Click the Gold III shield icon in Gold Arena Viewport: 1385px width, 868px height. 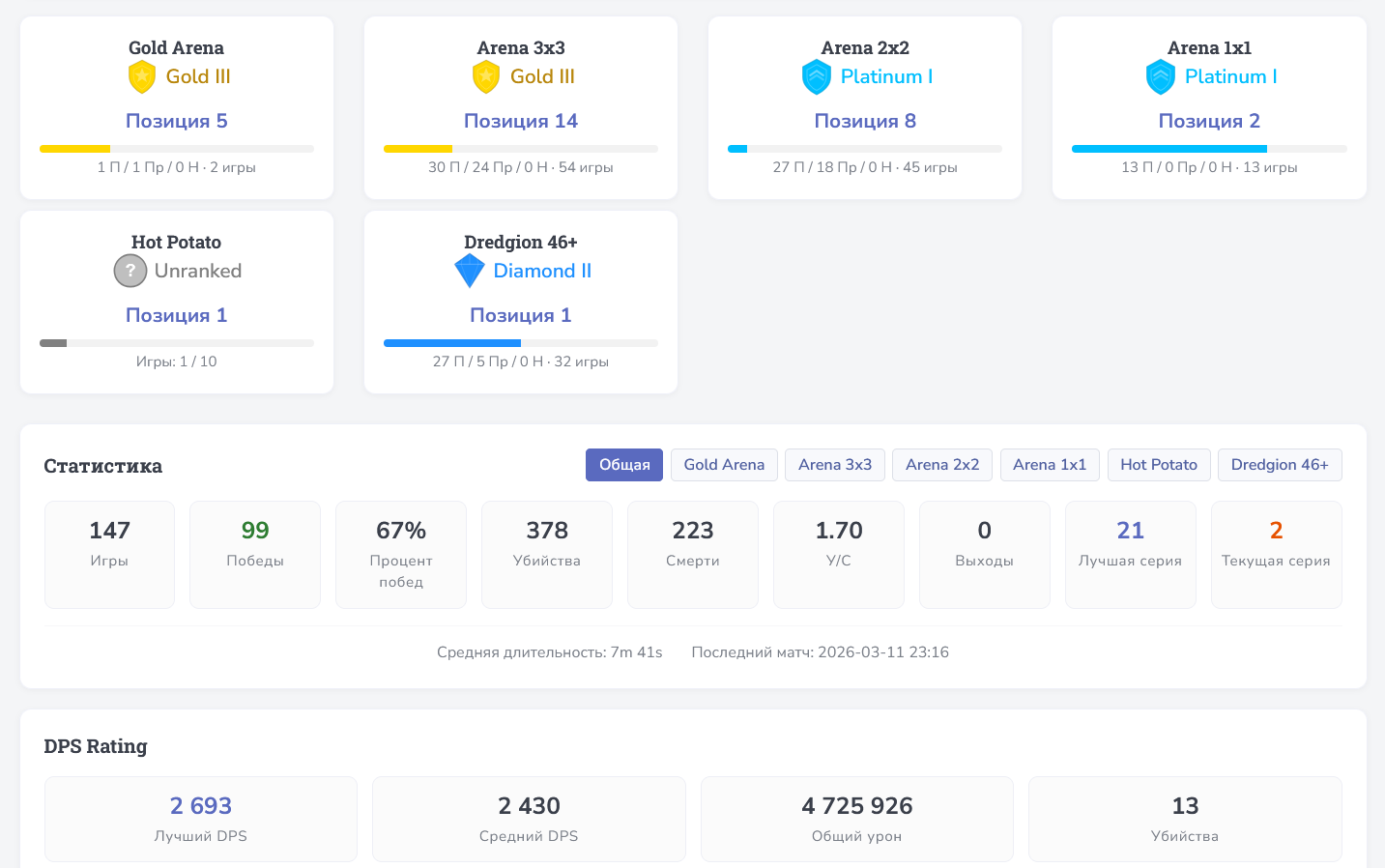tap(142, 77)
